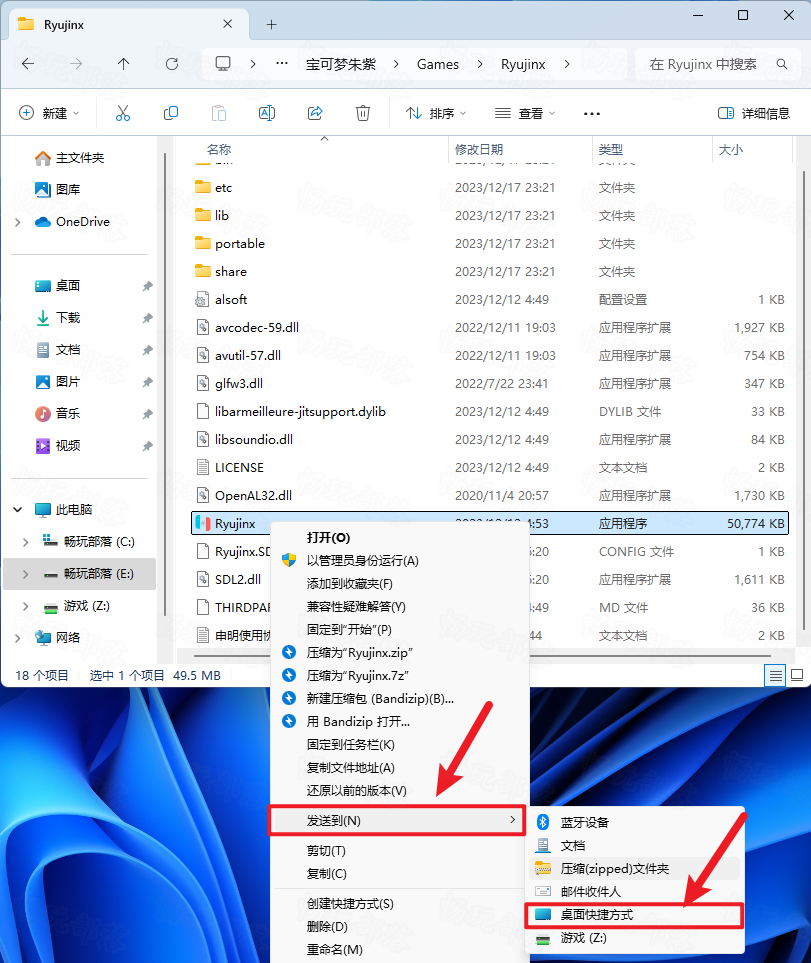Pin icon next to 图片 in sidebar
The height and width of the screenshot is (963, 811).
(x=147, y=382)
